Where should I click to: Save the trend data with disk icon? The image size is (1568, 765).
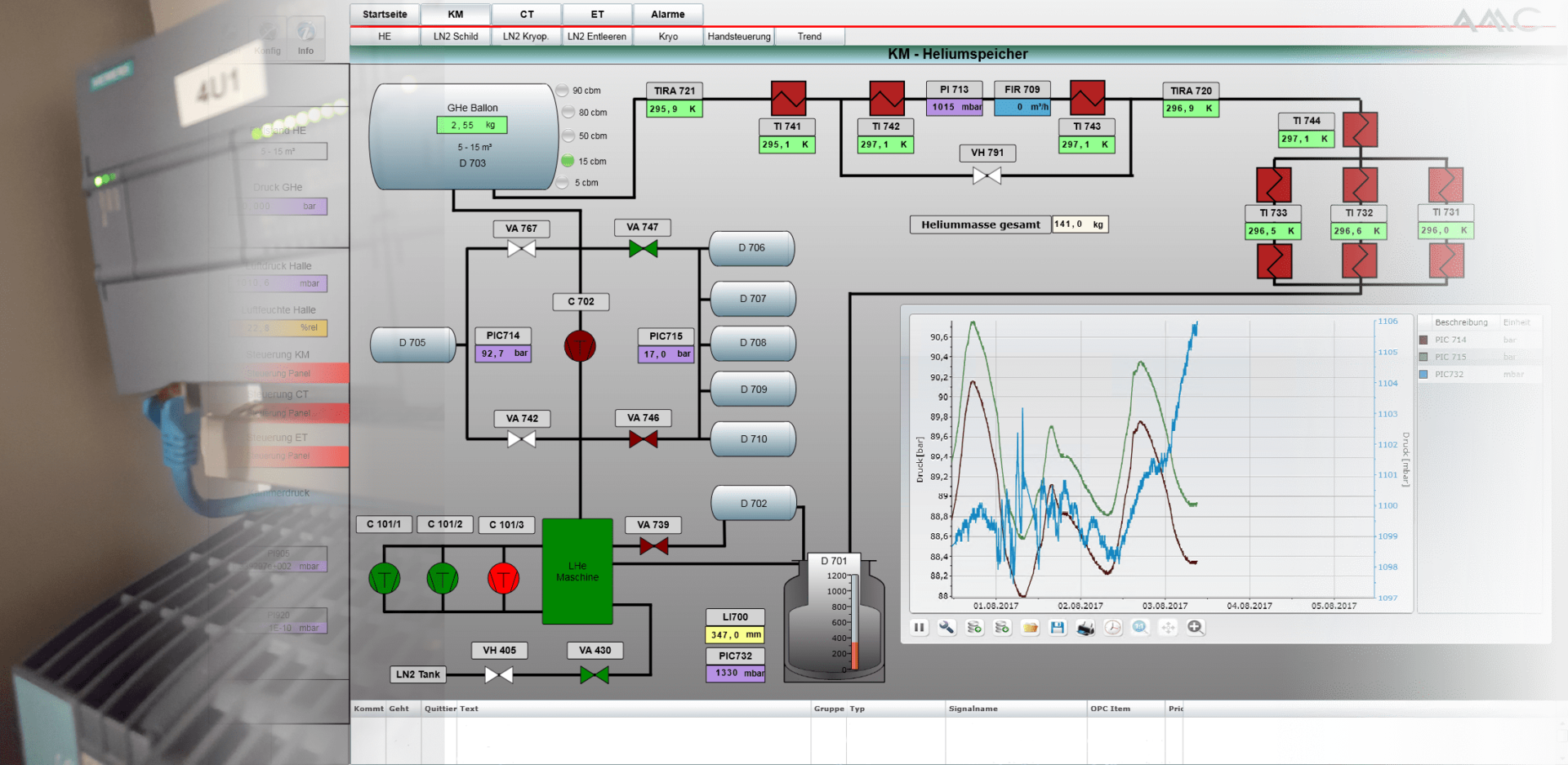(x=1058, y=627)
